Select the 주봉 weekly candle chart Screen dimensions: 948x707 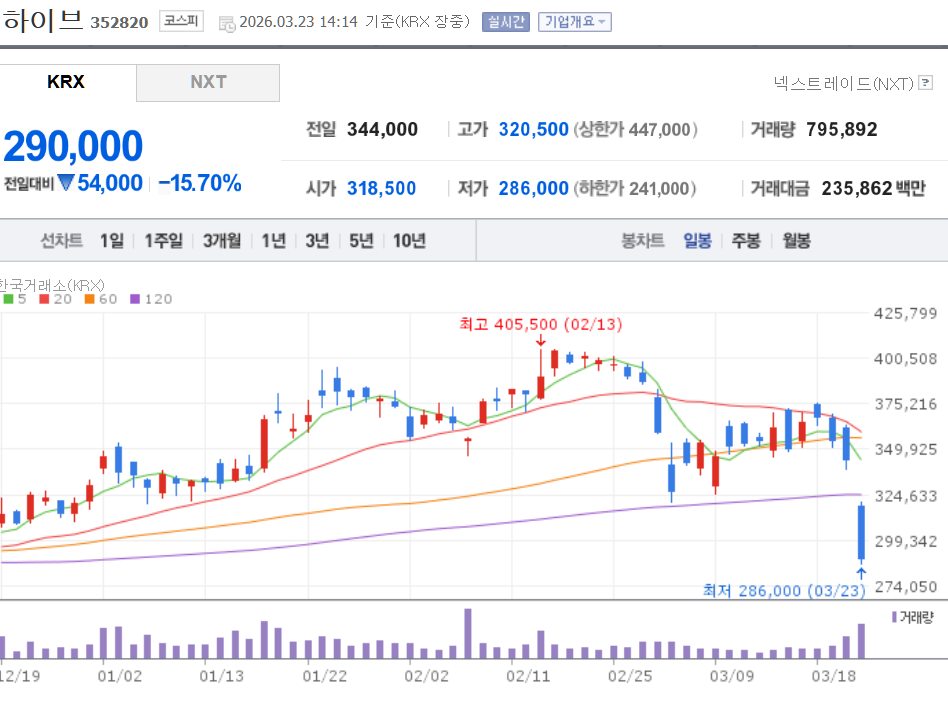(746, 241)
